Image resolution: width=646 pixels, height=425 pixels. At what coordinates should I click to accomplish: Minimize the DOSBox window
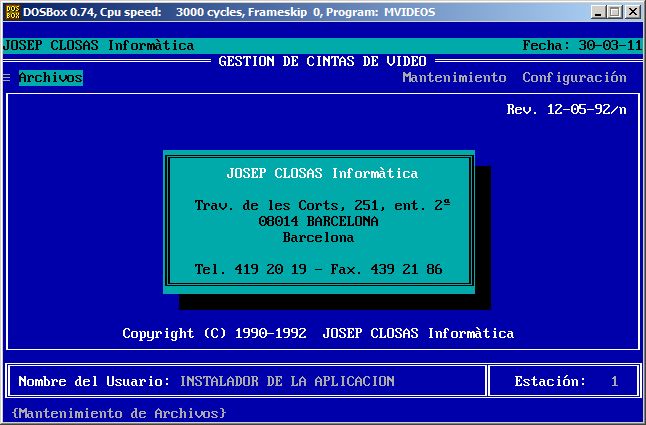pyautogui.click(x=598, y=12)
